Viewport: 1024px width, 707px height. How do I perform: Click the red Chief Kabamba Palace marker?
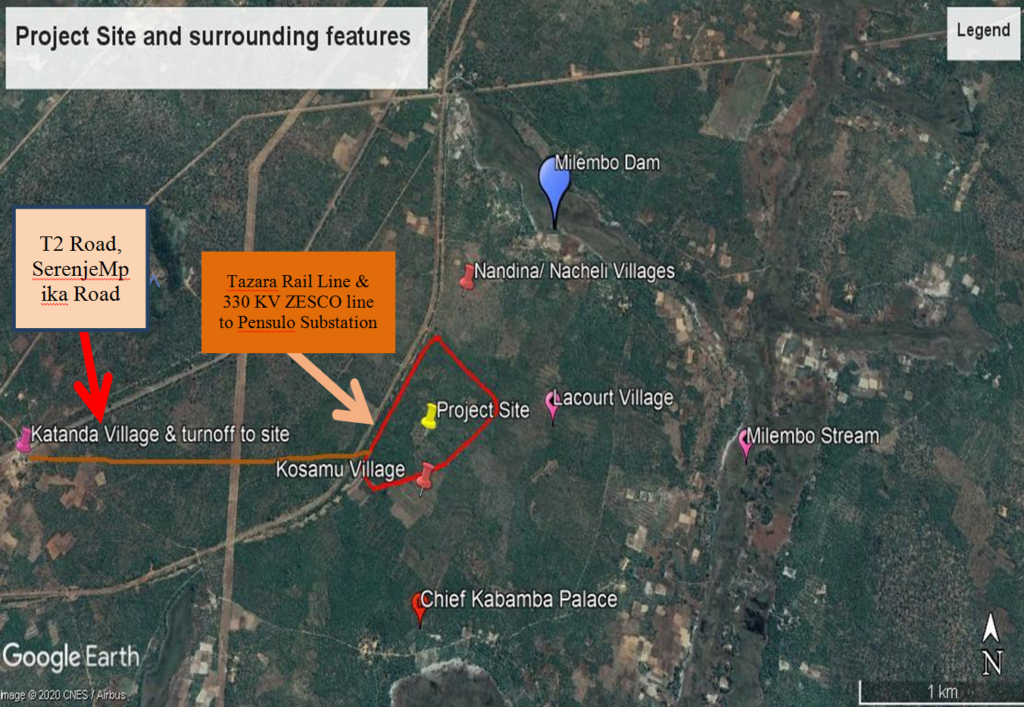click(x=419, y=609)
